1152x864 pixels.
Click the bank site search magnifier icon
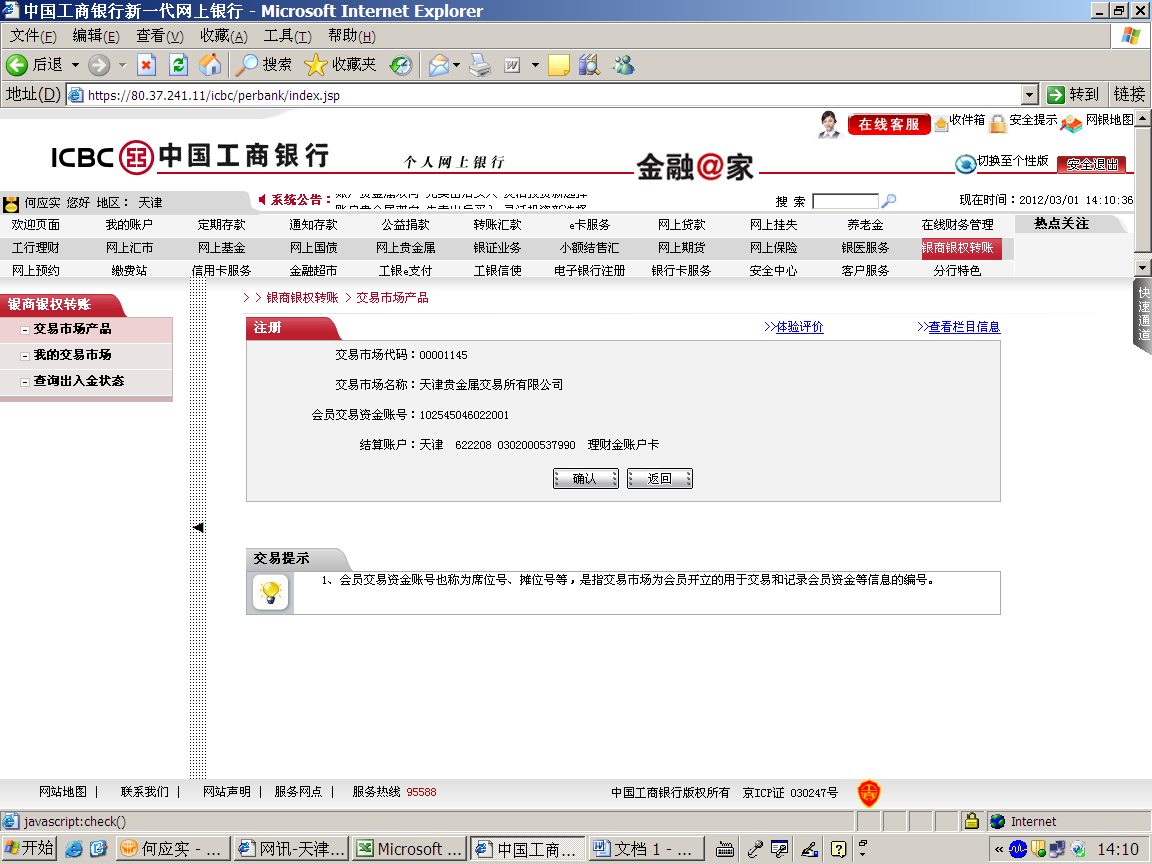pyautogui.click(x=889, y=201)
